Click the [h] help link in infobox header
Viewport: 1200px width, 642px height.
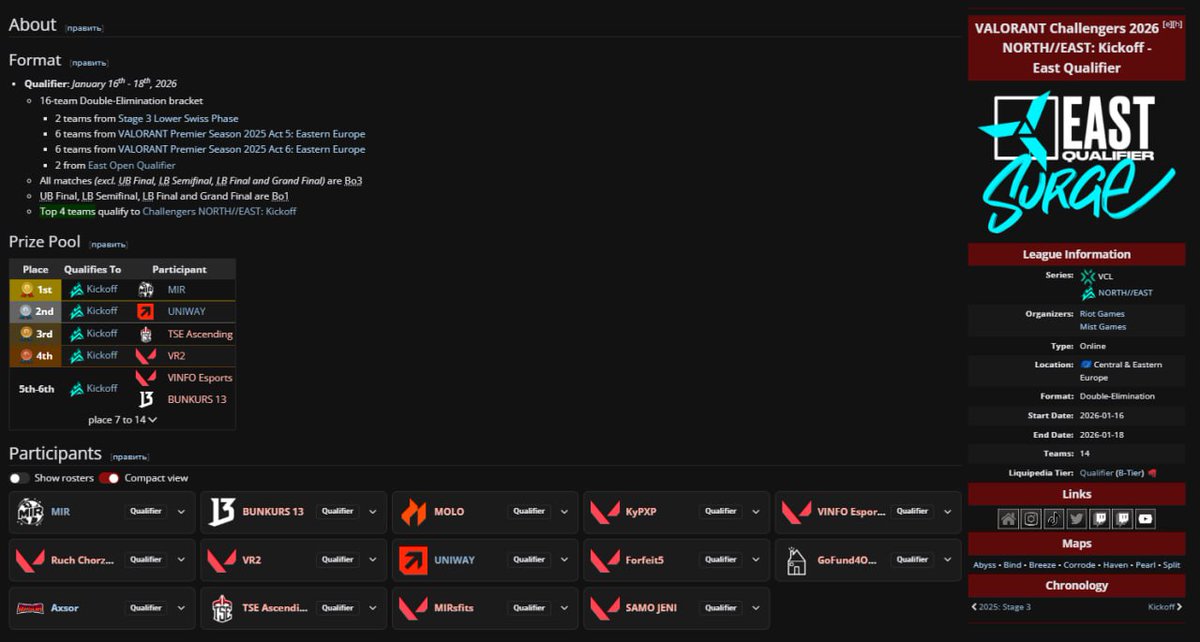[x=1177, y=23]
